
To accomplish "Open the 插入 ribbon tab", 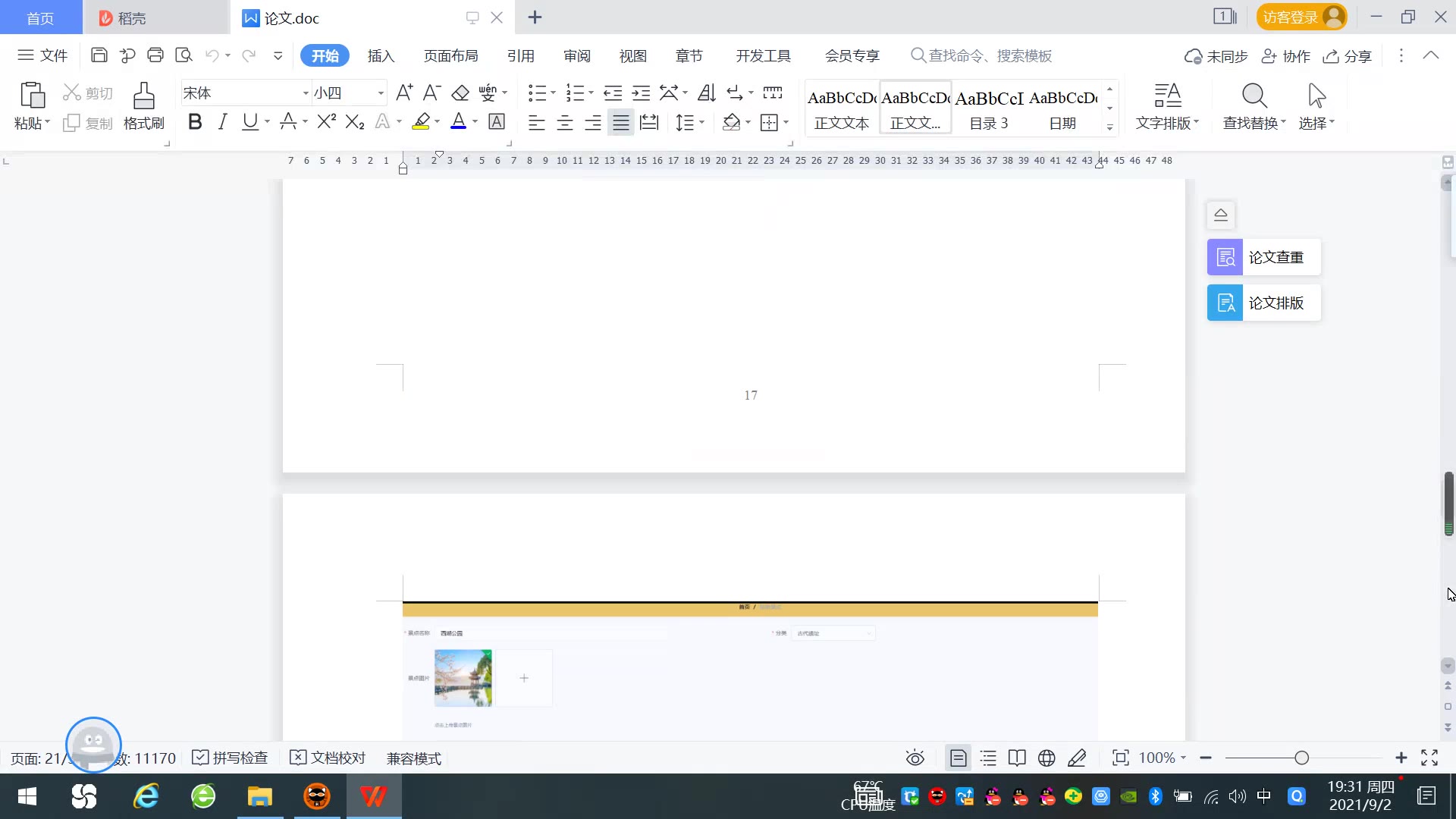I will coord(381,56).
